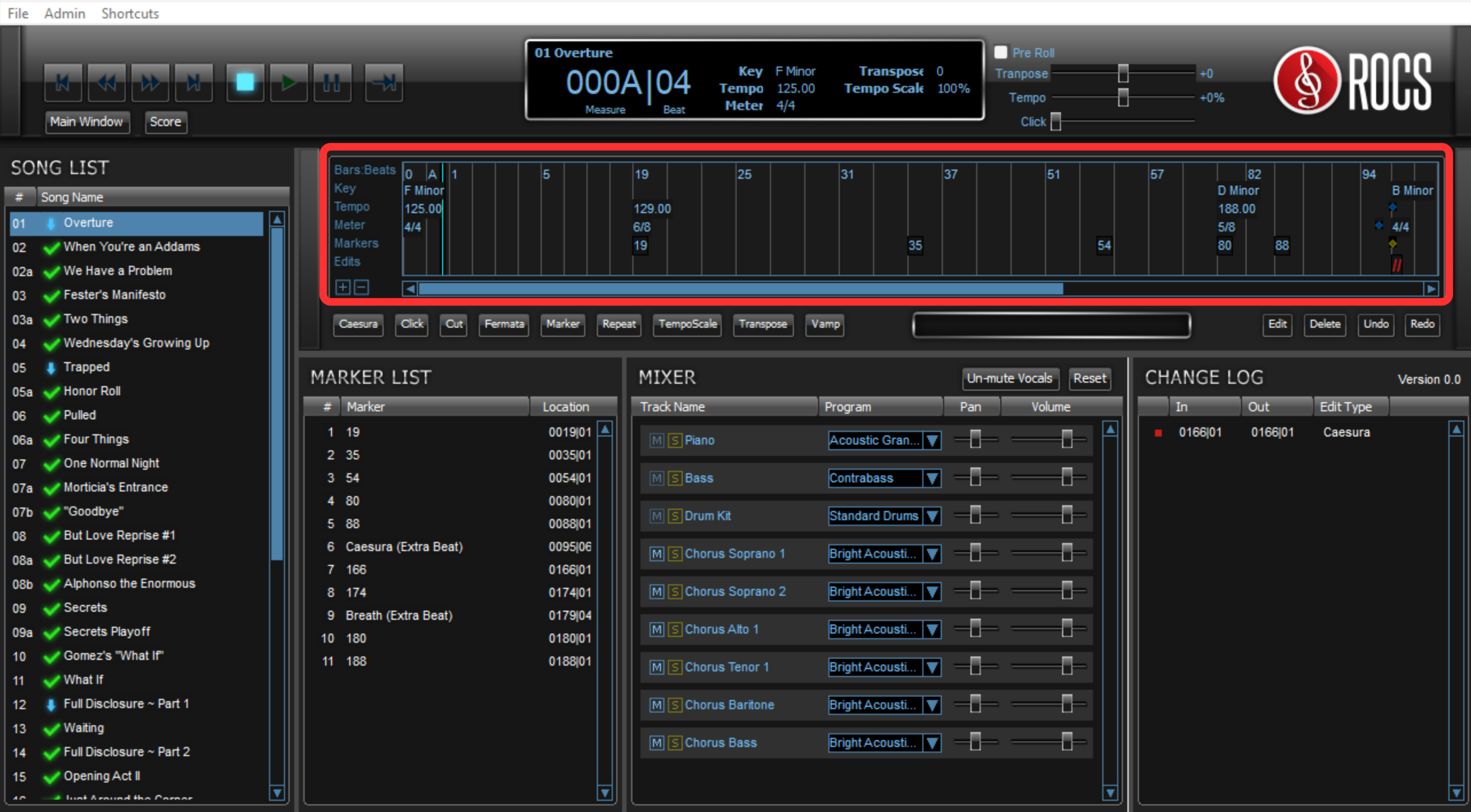Jump to song start with the rewind-to-beginning icon

coord(62,83)
